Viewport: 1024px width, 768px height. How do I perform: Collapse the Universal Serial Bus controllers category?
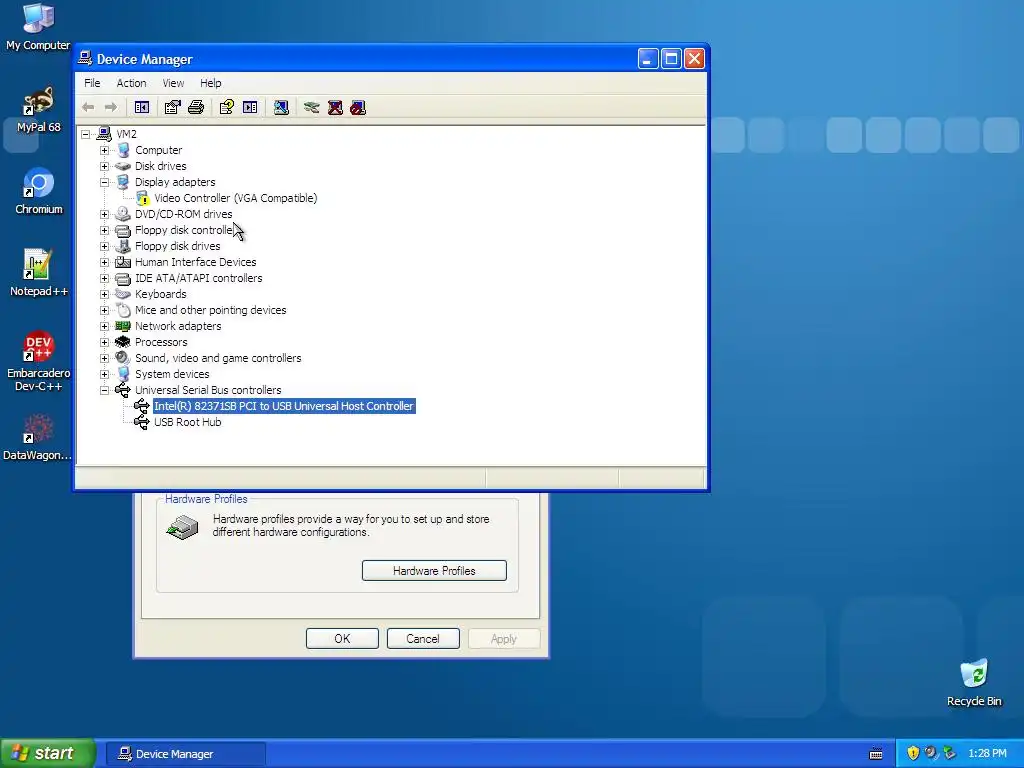104,391
